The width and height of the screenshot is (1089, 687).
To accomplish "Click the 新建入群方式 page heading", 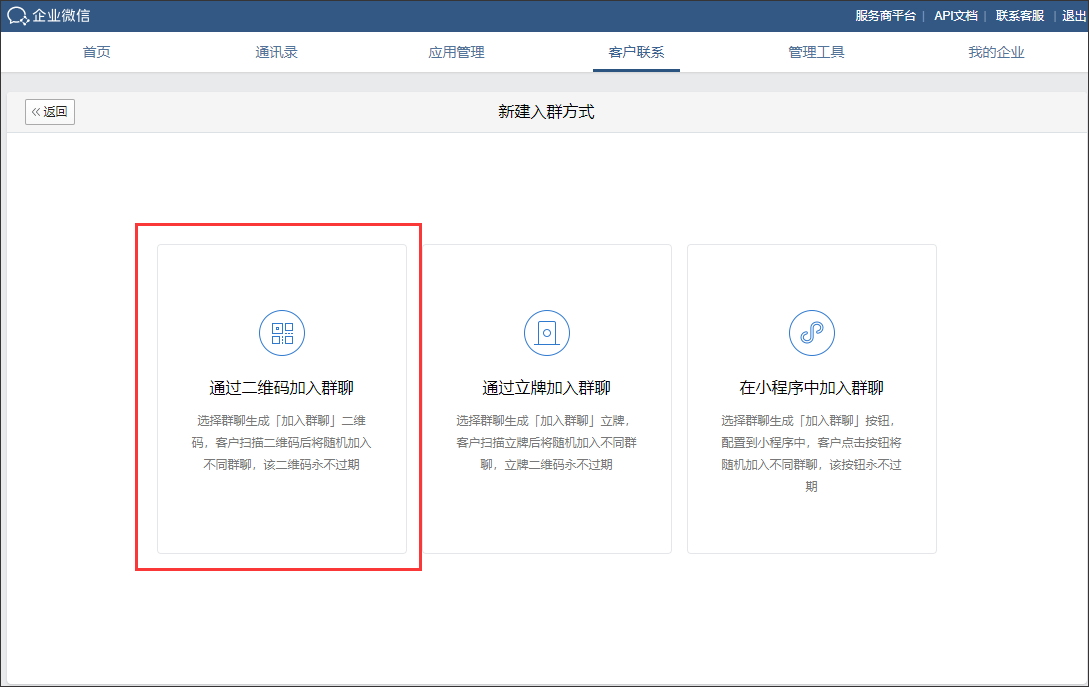I will [x=546, y=112].
